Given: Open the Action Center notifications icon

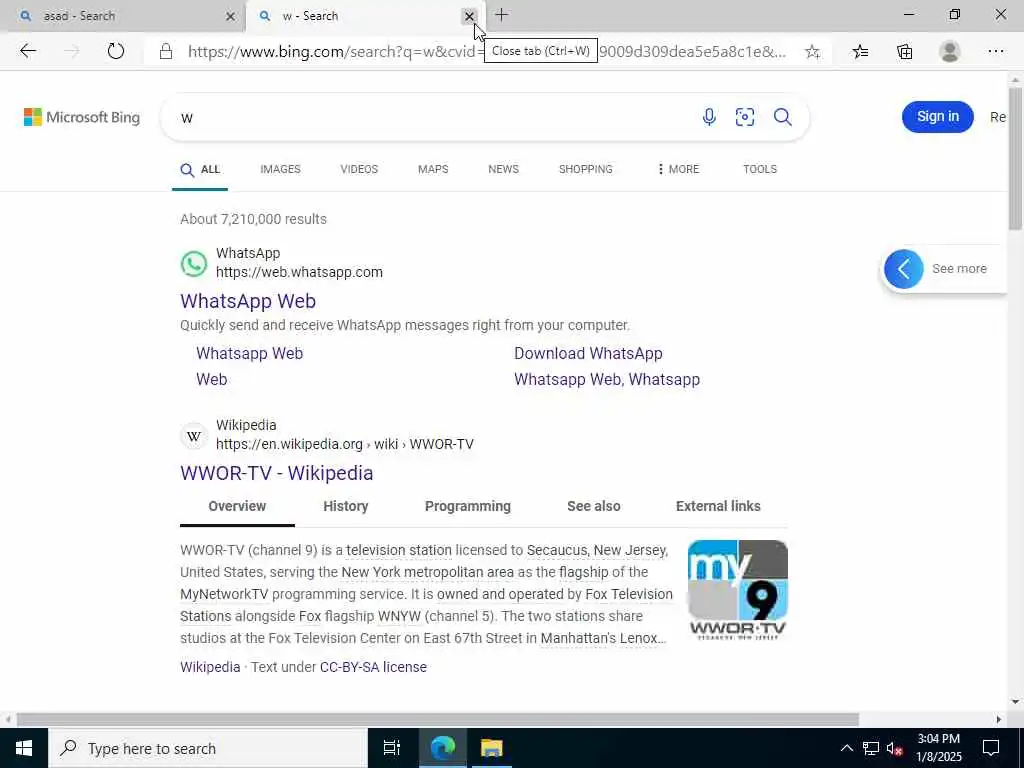Looking at the screenshot, I should tap(991, 748).
